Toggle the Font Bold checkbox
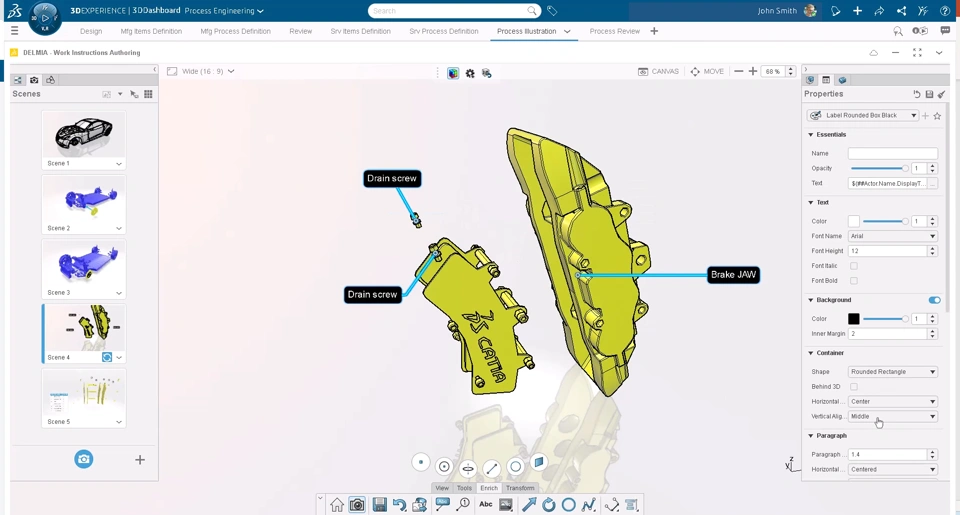960x515 pixels. pyautogui.click(x=853, y=280)
